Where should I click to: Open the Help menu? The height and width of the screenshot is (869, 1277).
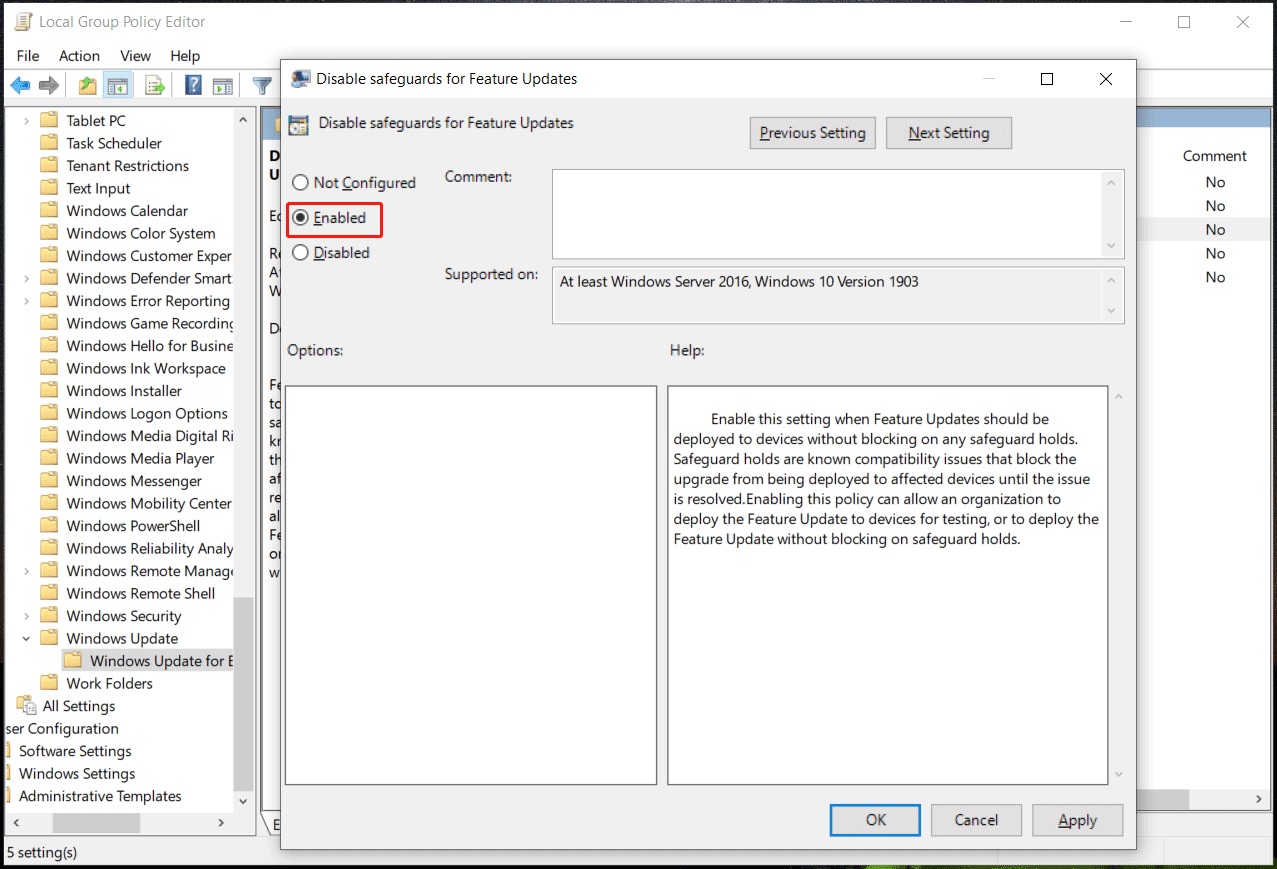coord(185,56)
